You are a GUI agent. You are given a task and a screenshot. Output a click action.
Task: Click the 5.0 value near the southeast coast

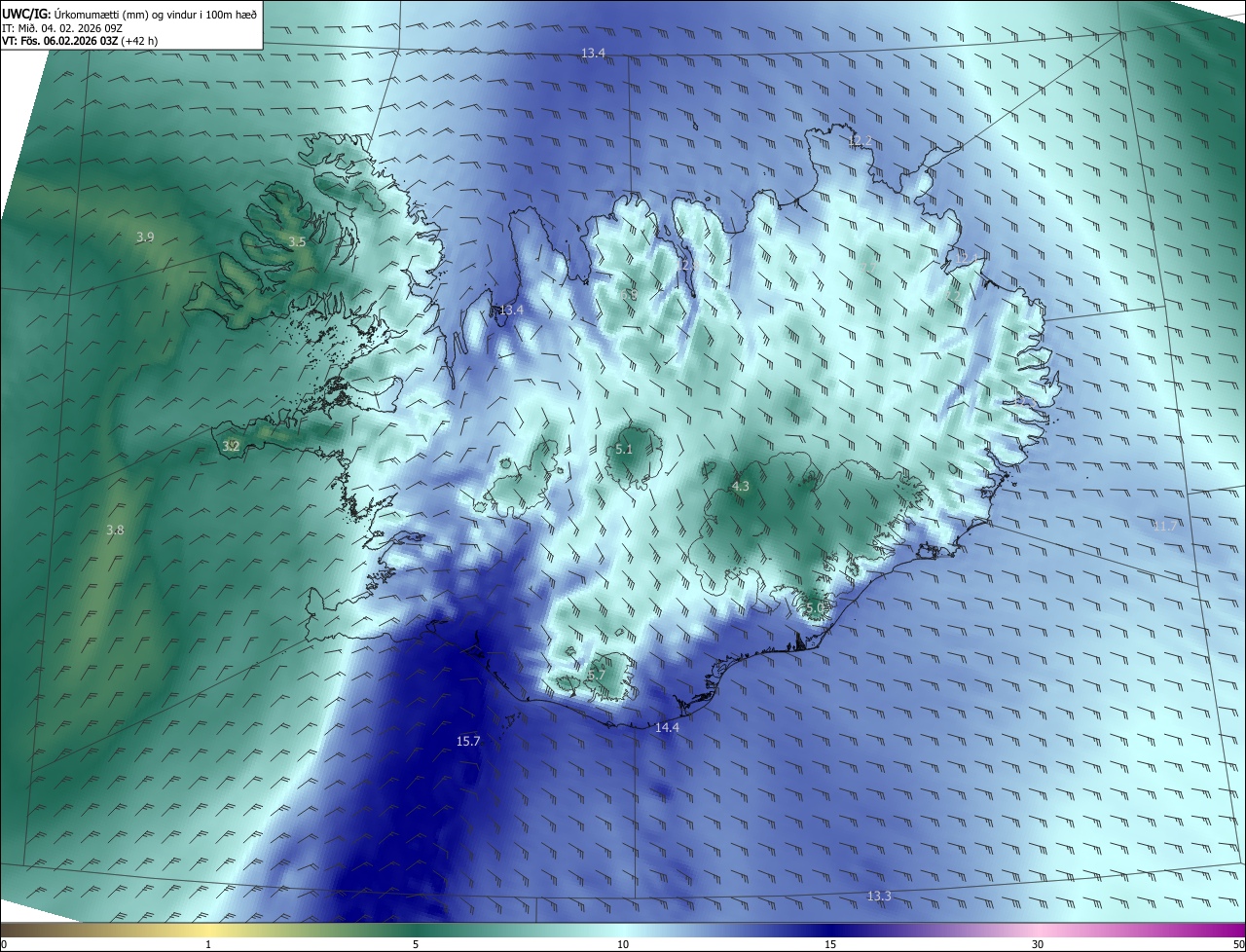(x=815, y=608)
